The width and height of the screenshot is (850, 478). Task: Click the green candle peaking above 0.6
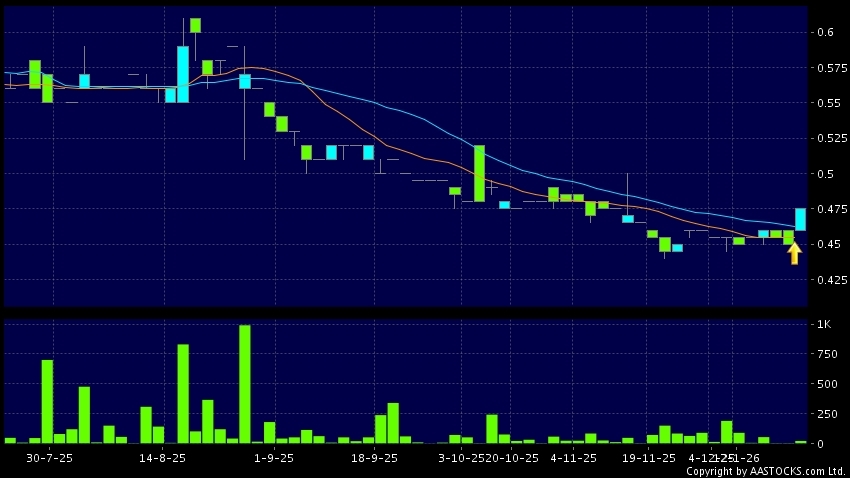coord(195,25)
